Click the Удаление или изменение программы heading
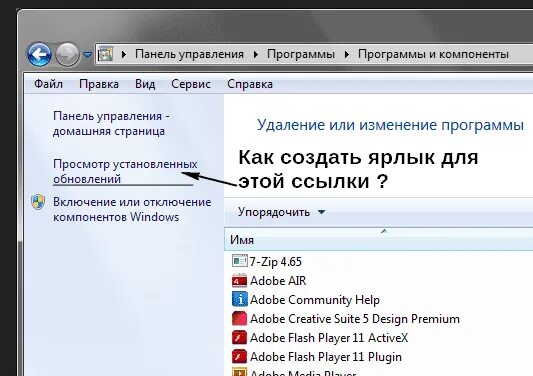This screenshot has height=376, width=533. 390,125
